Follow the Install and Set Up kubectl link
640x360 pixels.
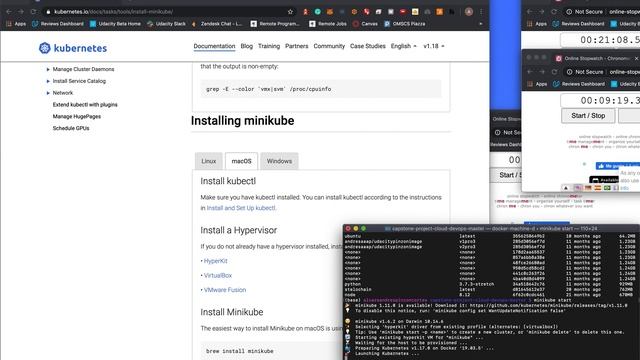tap(241, 208)
